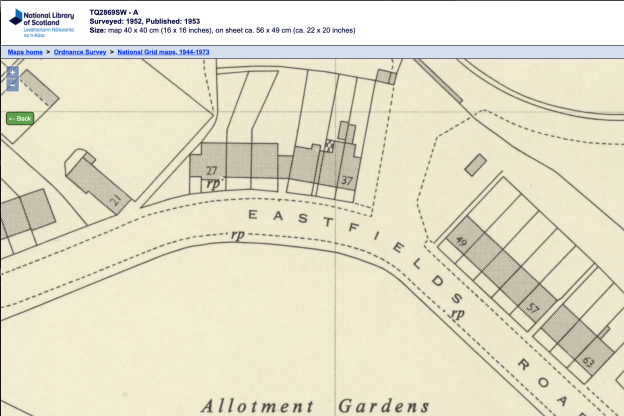This screenshot has height=416, width=624.
Task: Click house number 63 on the map
Action: pyautogui.click(x=587, y=361)
